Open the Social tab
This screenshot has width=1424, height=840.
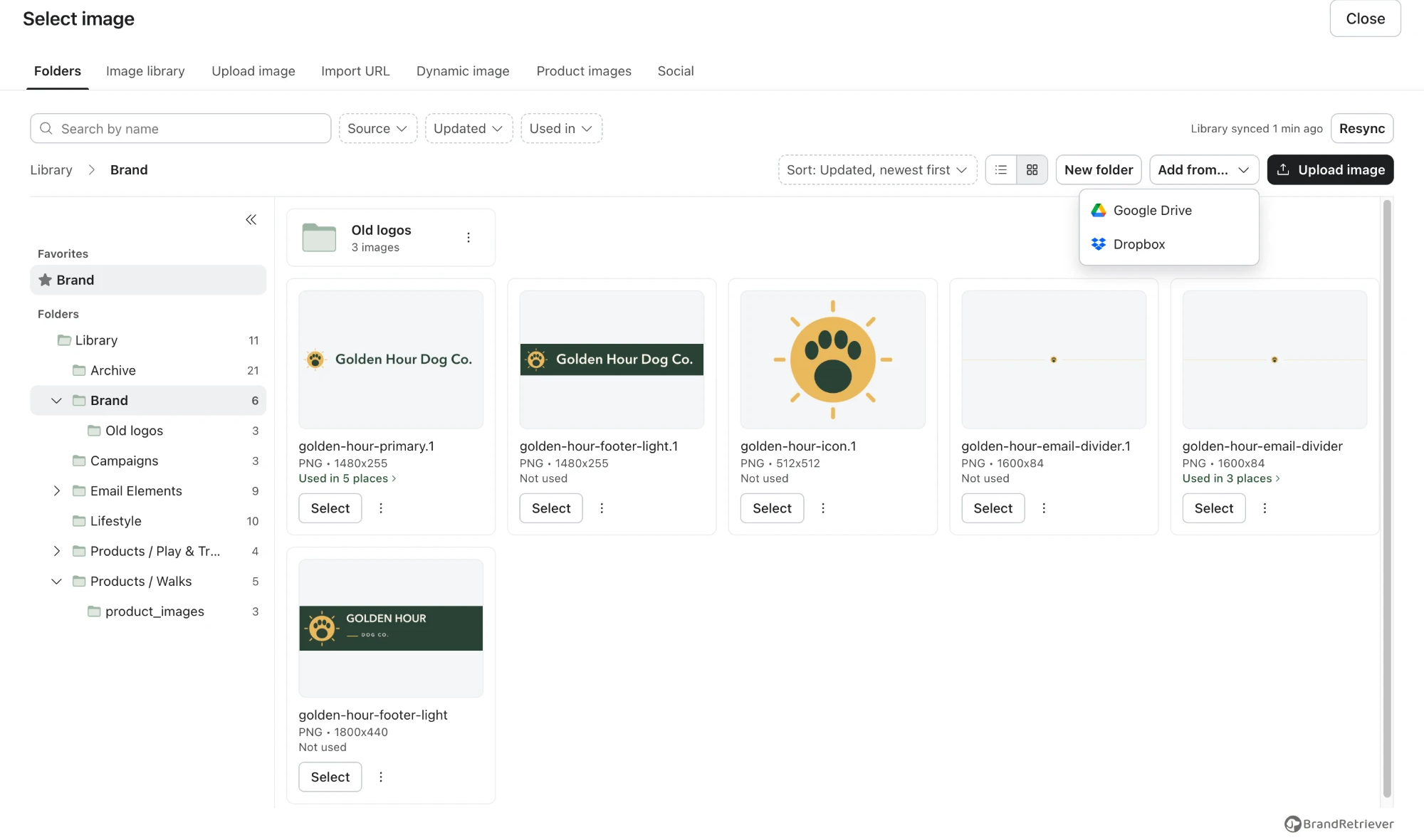676,70
